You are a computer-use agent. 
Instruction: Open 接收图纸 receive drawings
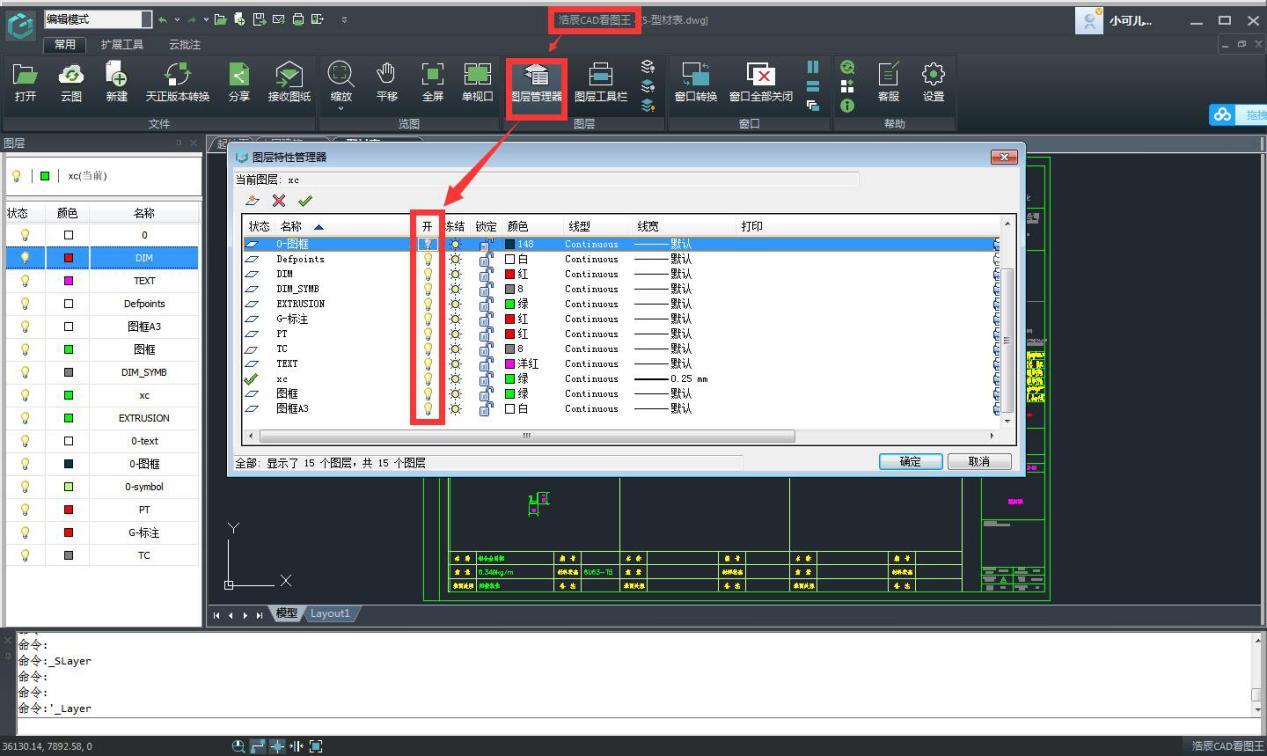pos(289,81)
